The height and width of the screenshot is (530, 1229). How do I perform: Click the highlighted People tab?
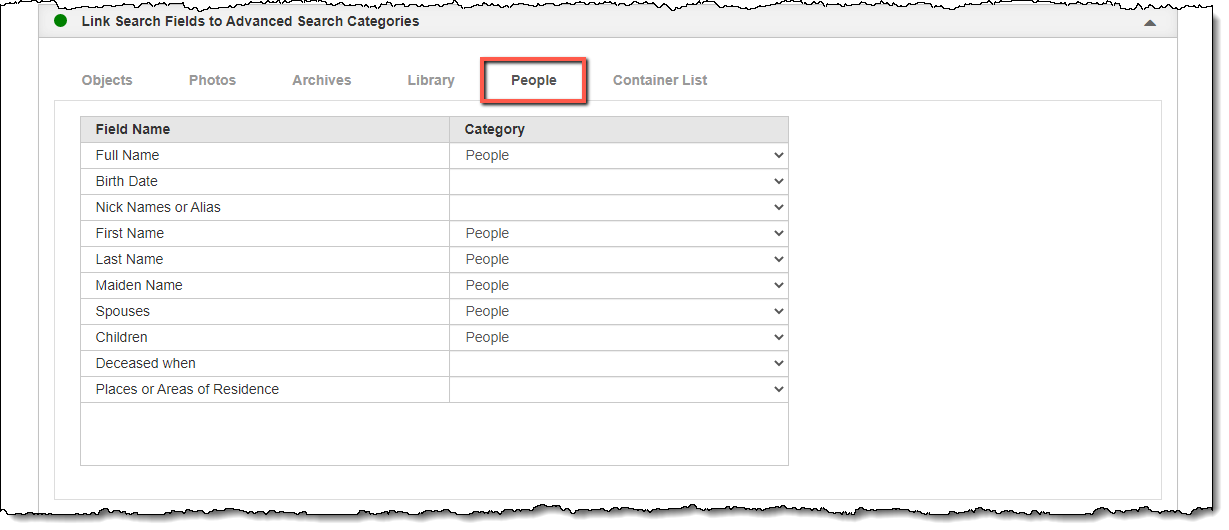(x=533, y=80)
